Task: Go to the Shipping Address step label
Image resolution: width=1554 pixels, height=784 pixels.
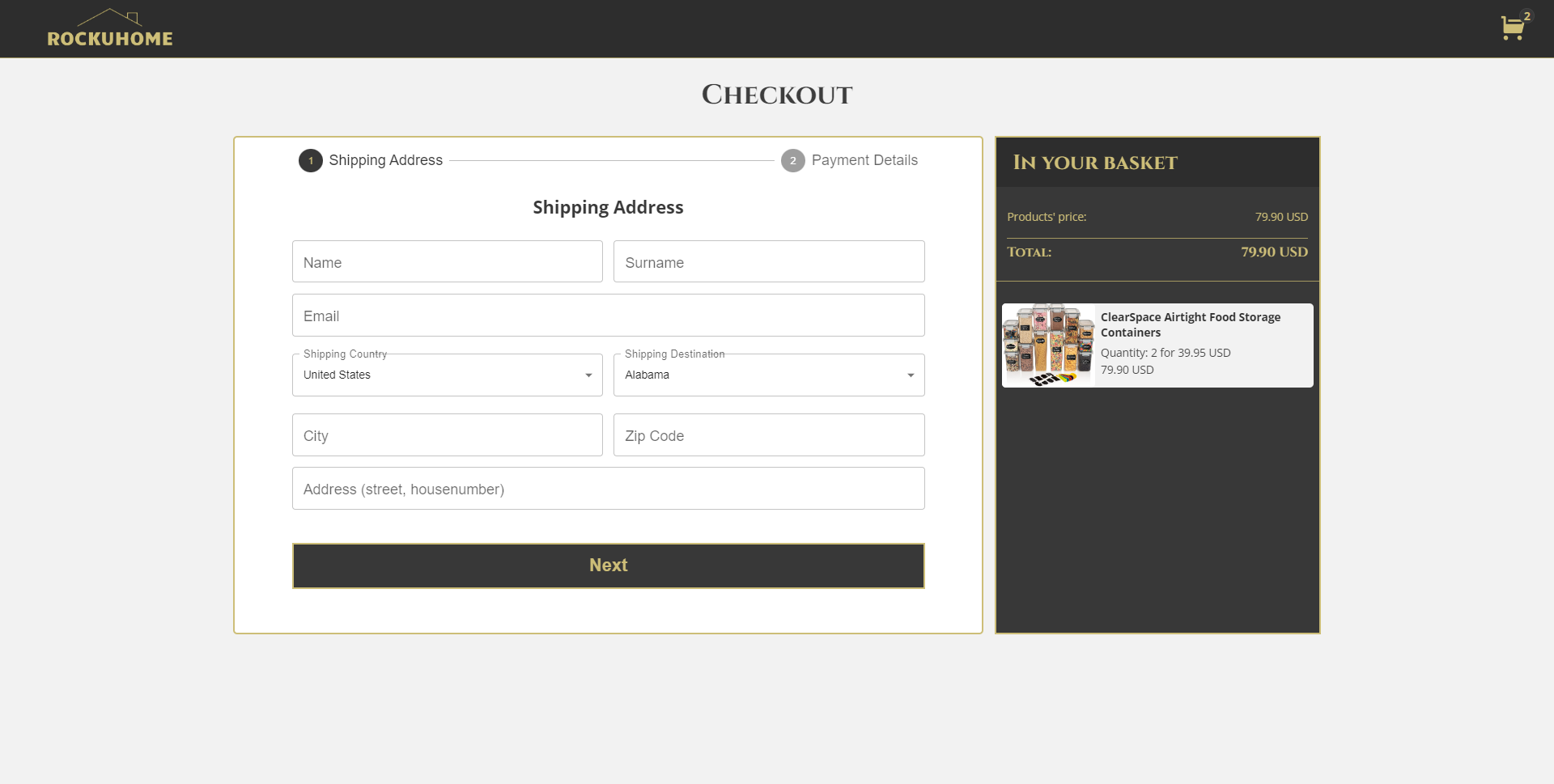Action: [384, 160]
